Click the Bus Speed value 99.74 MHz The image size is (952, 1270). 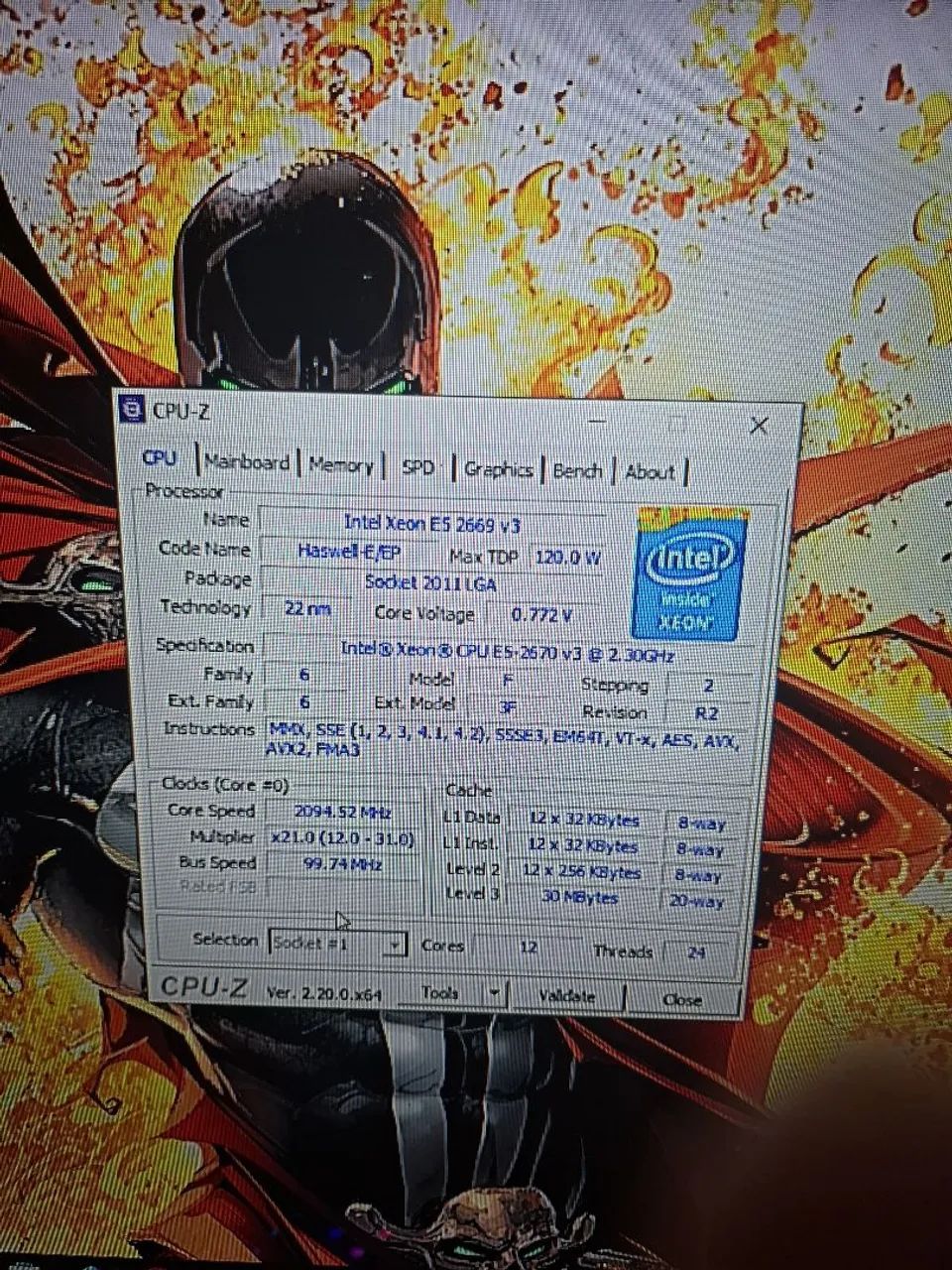pos(342,864)
